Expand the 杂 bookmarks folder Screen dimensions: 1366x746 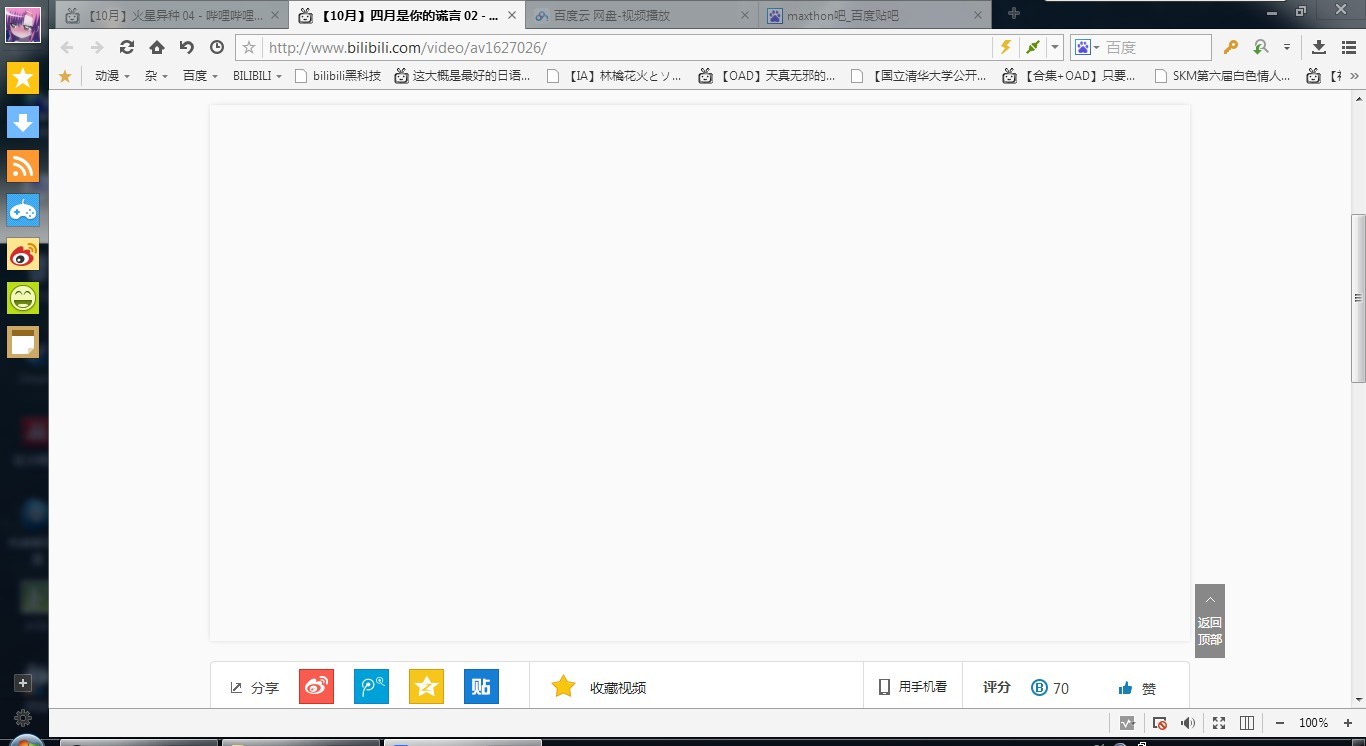(156, 76)
